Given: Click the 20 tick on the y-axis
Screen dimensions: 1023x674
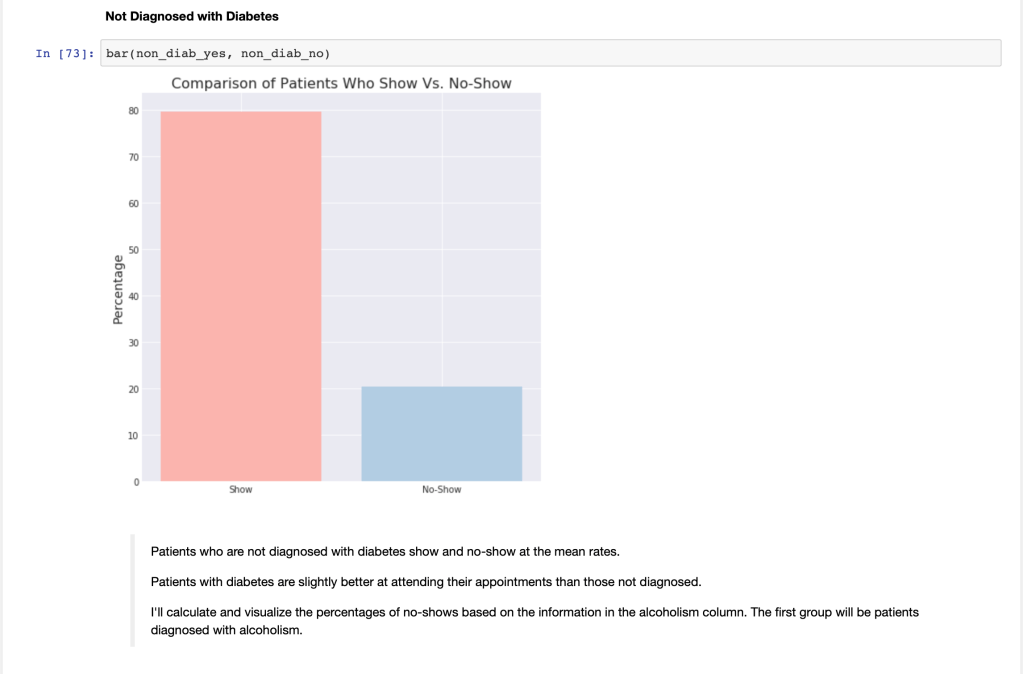Looking at the screenshot, I should pos(133,389).
